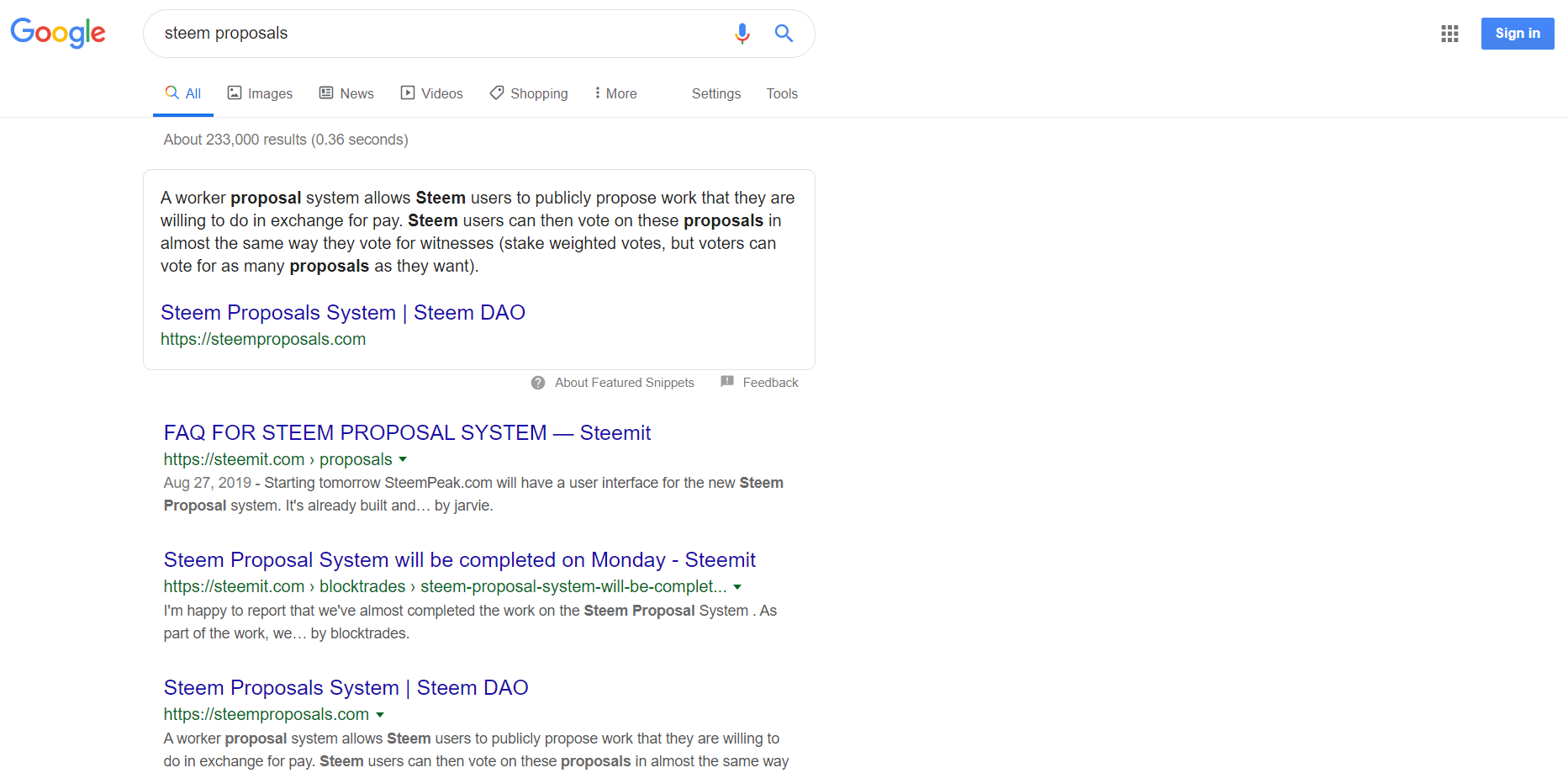Click the featured snippet paragraph about worker proposal
Viewport: 1568px width, 773px height.
click(x=478, y=232)
